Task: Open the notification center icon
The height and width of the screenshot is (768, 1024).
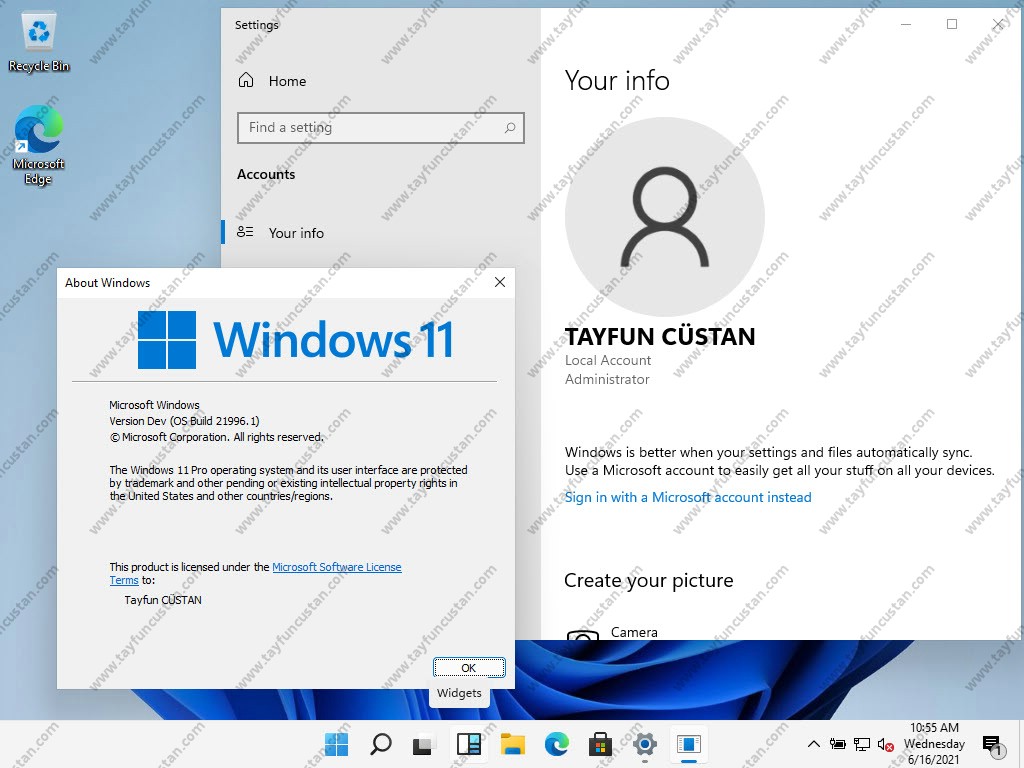Action: point(993,744)
